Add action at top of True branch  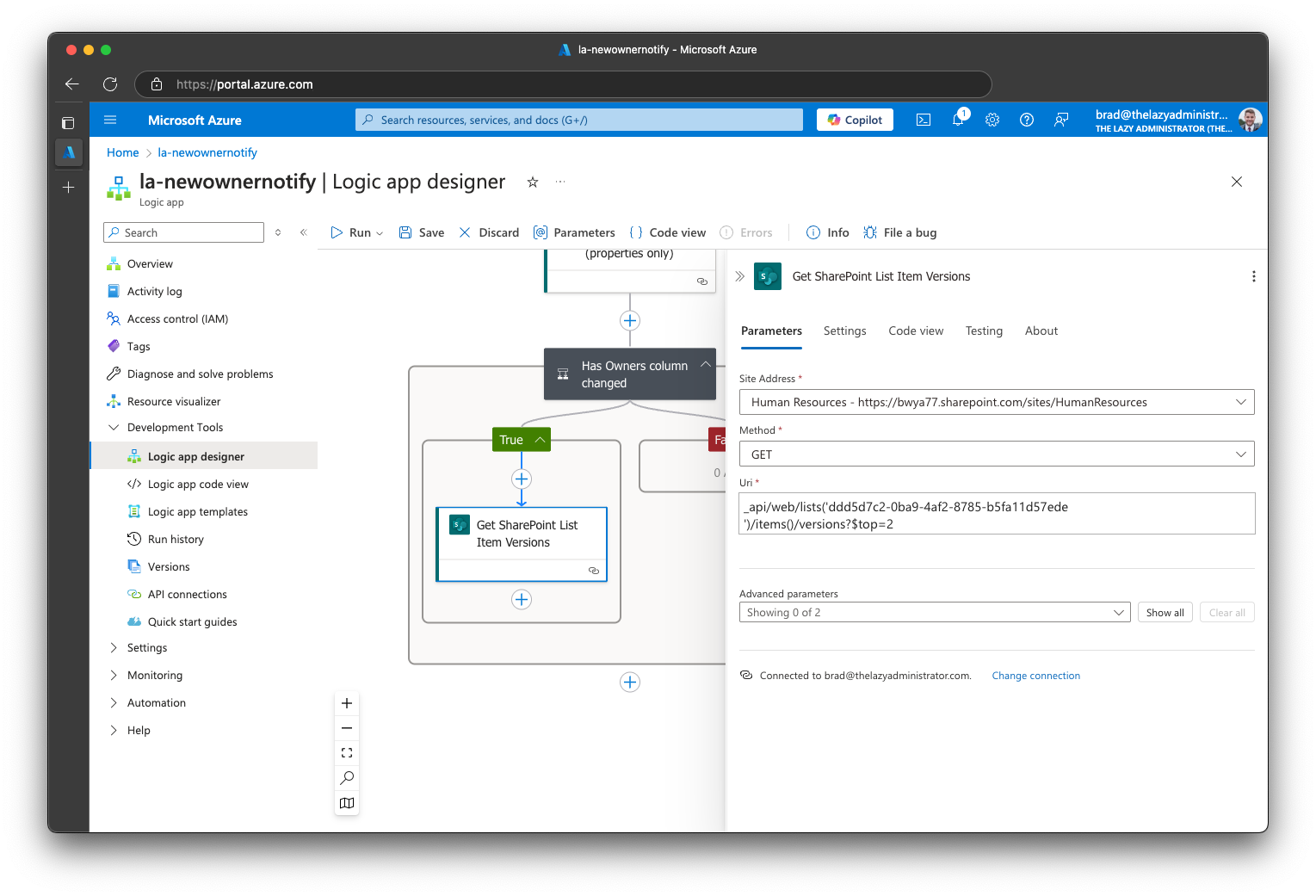tap(522, 479)
